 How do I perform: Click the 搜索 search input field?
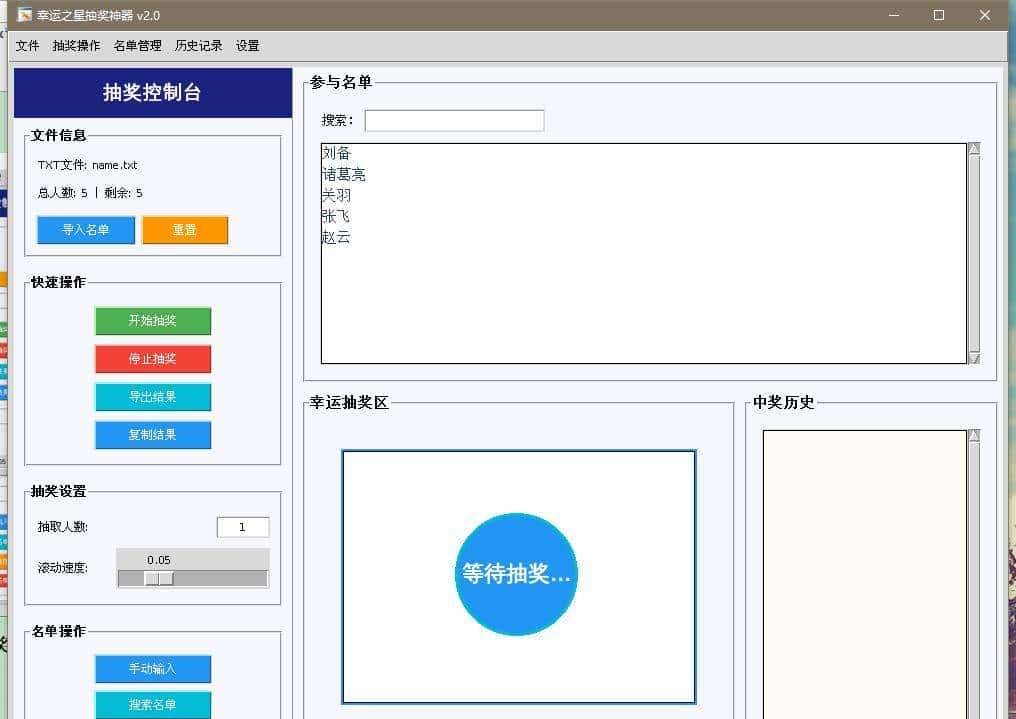[454, 120]
